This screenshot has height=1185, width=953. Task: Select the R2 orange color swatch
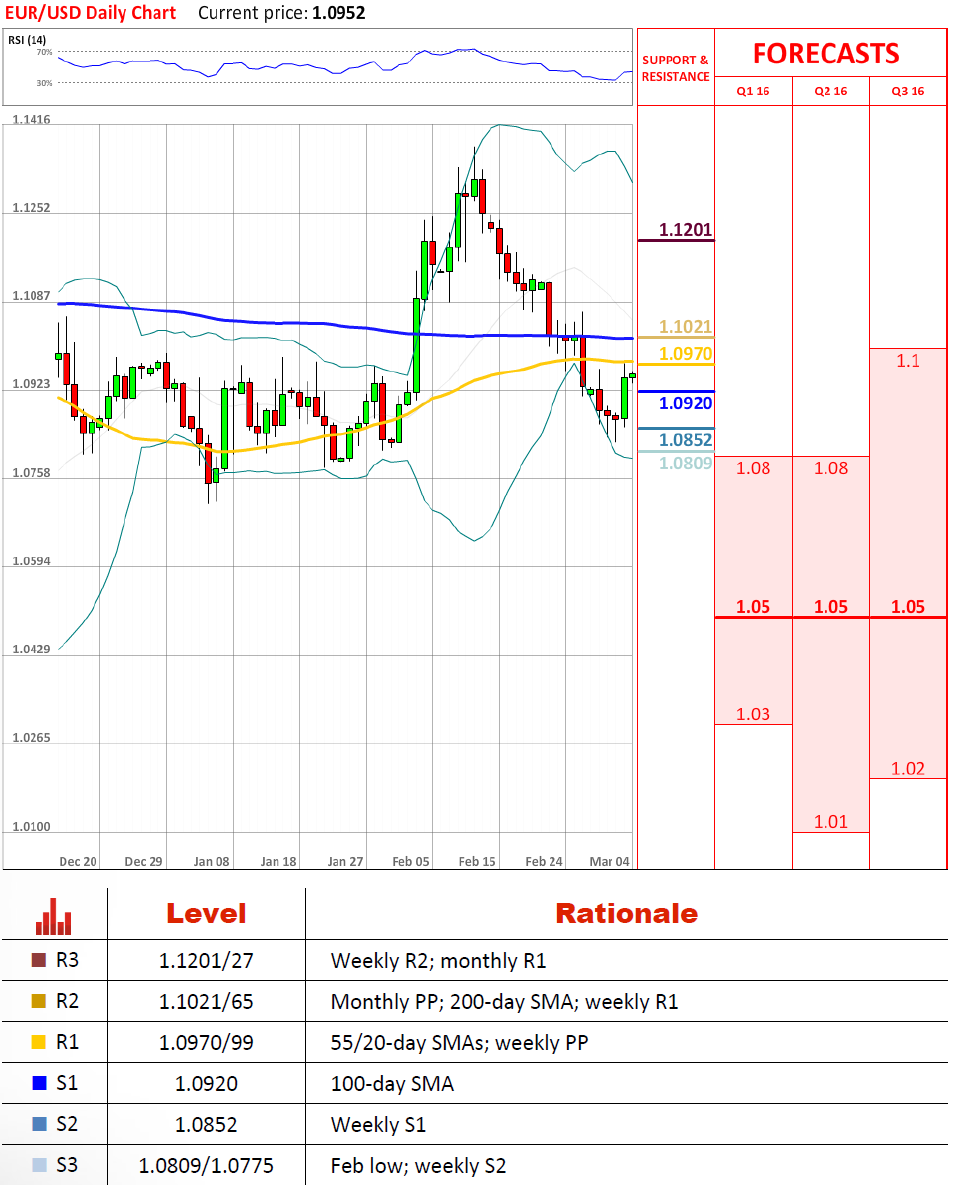[39, 1001]
